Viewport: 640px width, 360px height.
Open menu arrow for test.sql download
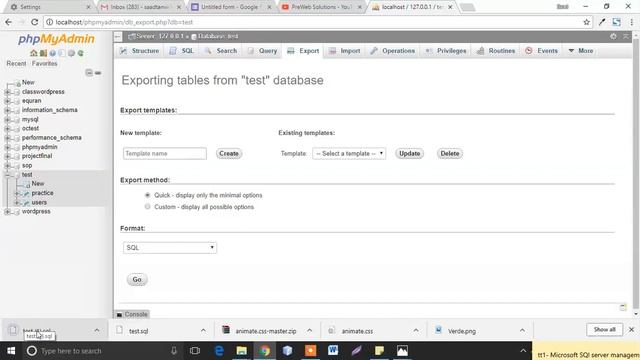tap(203, 330)
